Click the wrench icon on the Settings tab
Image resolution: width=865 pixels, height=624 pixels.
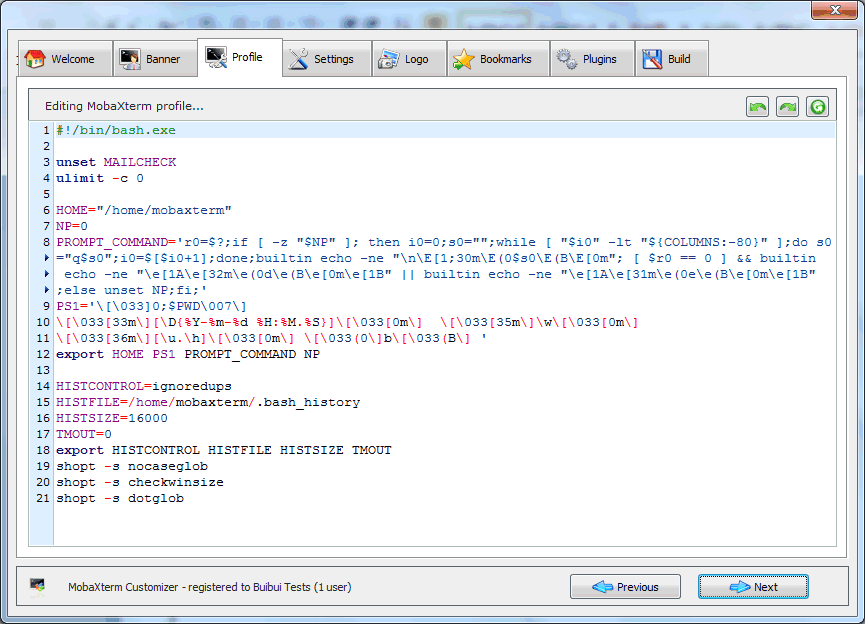(298, 59)
